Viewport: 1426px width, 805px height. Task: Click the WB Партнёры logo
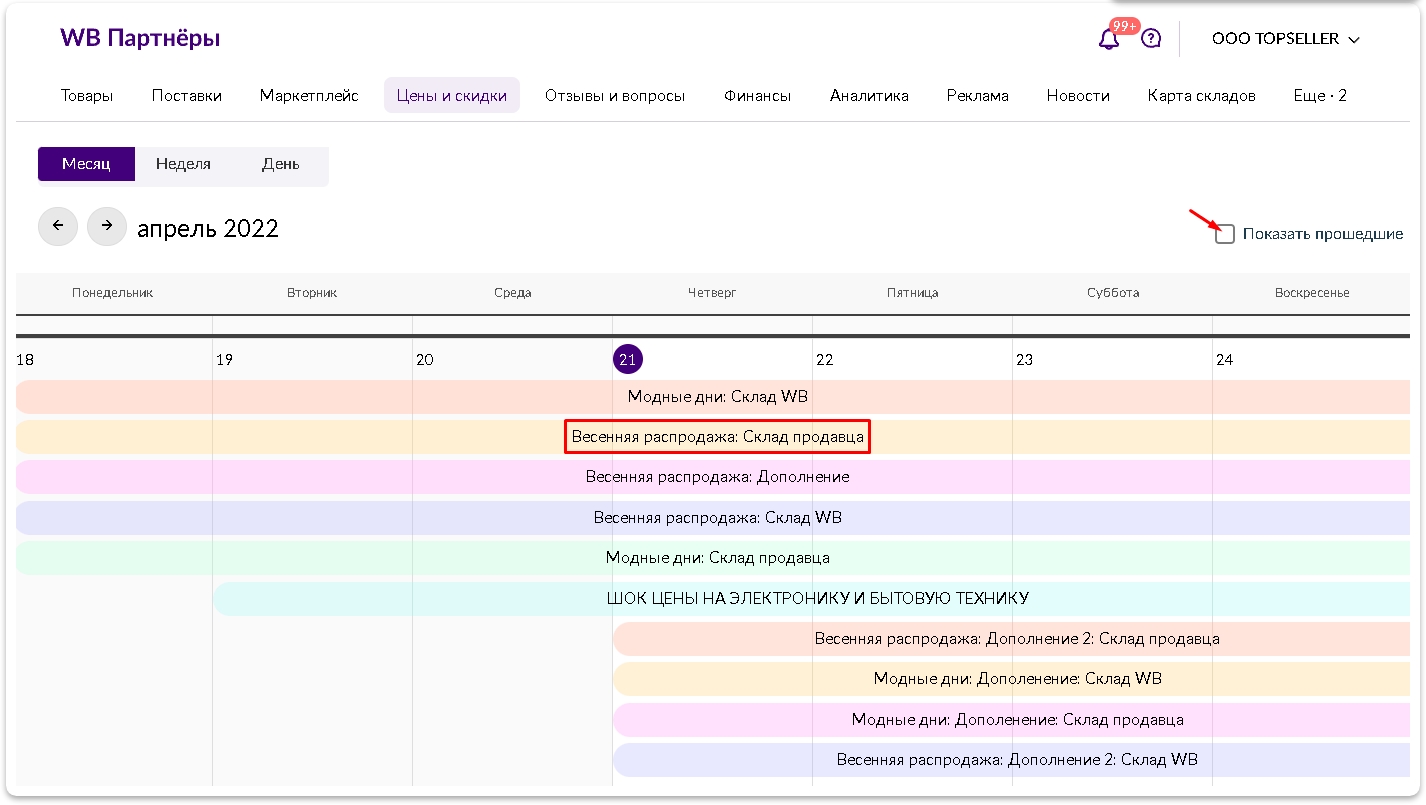click(140, 38)
